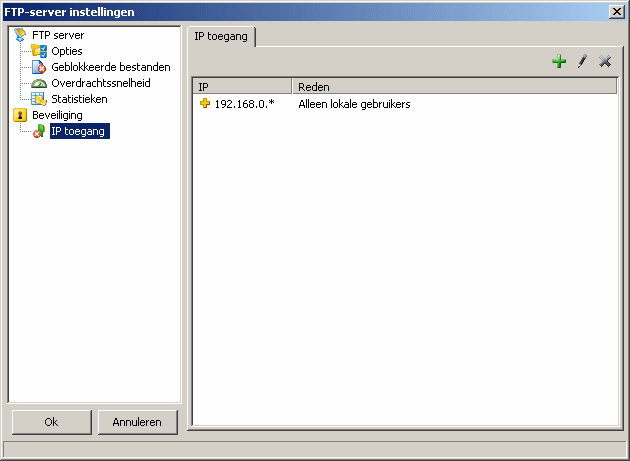630x461 pixels.
Task: Sort by the Reden column header
Action: coord(454,86)
